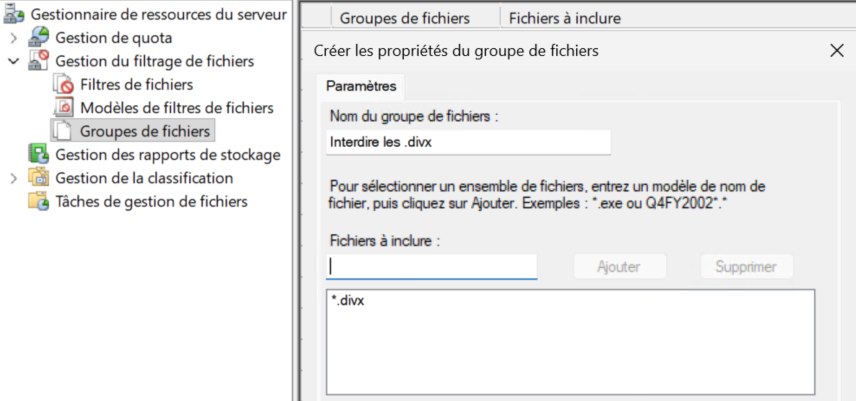Viewport: 856px width, 401px height.
Task: Sort by the Fichiers à inclure column header
Action: (564, 18)
